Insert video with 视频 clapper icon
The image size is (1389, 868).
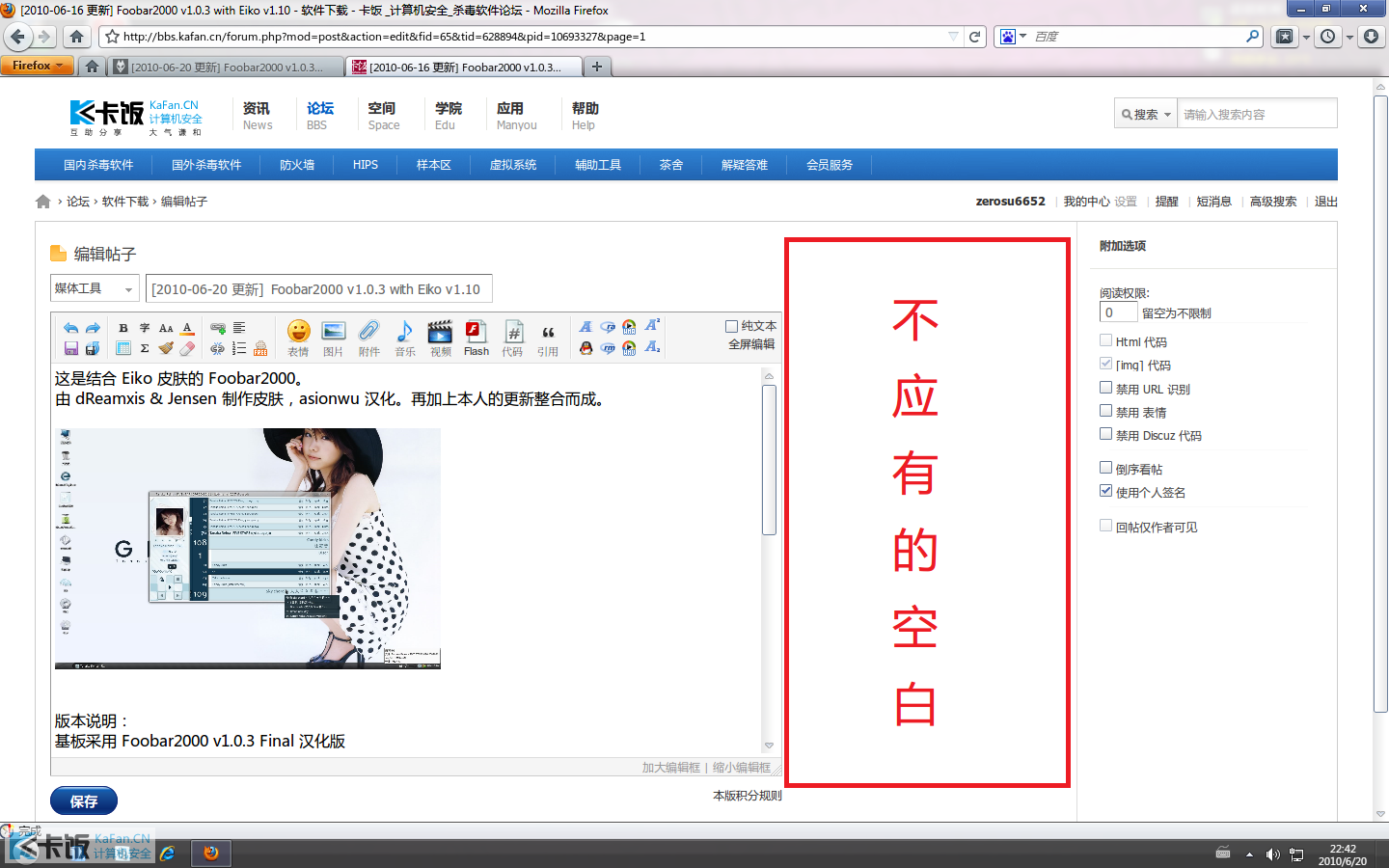click(440, 339)
